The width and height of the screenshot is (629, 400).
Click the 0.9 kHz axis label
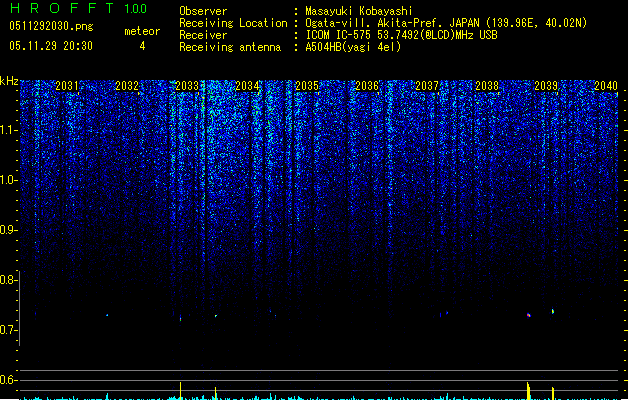8,230
